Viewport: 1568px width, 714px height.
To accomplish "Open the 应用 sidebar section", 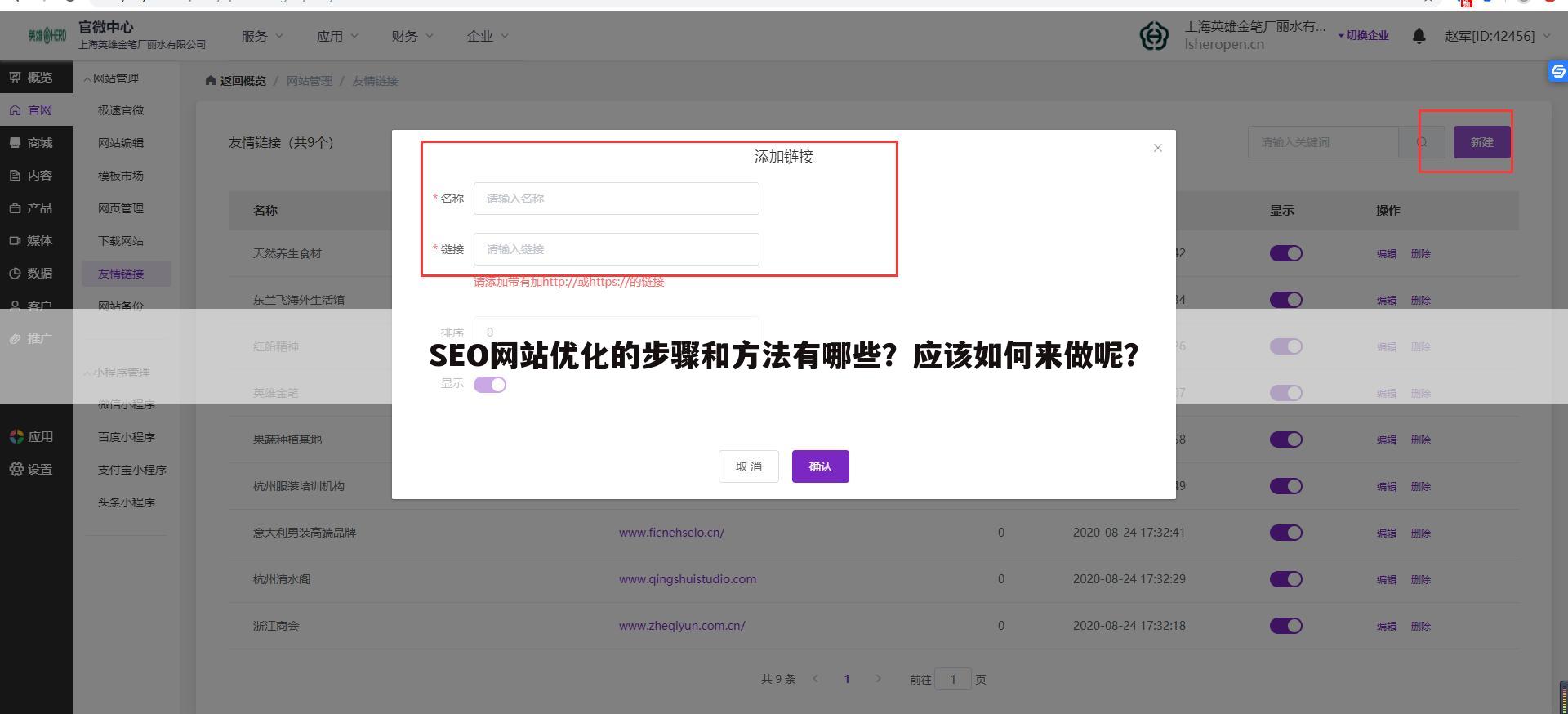I will click(31, 437).
